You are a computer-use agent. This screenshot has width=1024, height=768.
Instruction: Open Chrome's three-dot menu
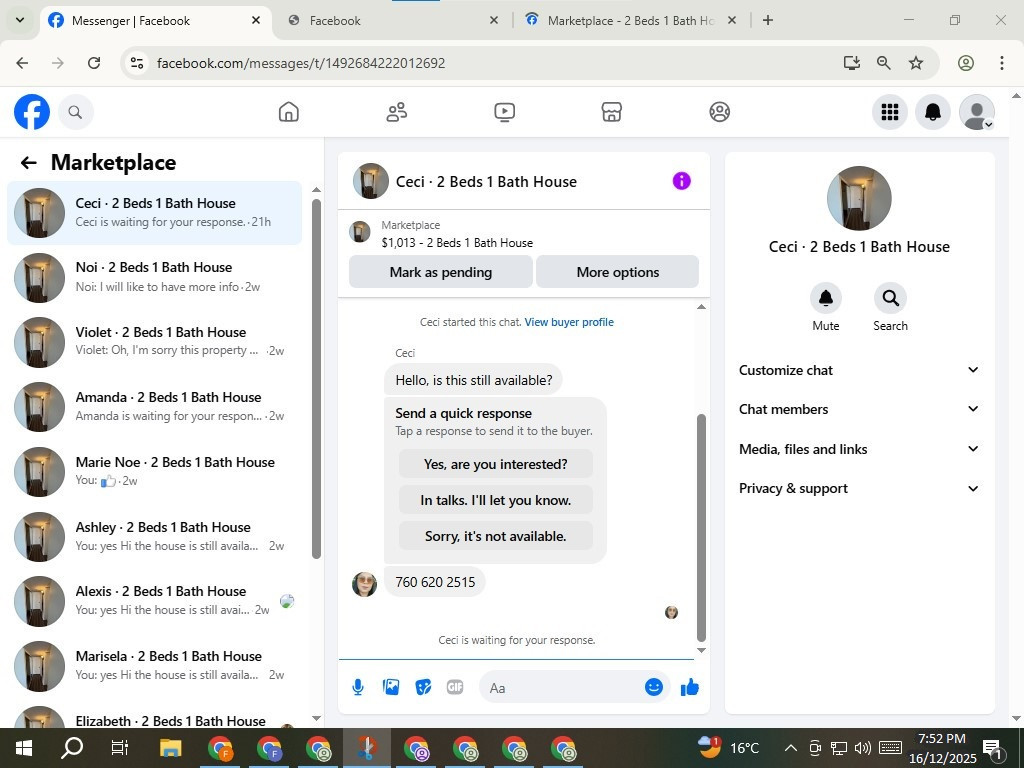coord(1001,63)
